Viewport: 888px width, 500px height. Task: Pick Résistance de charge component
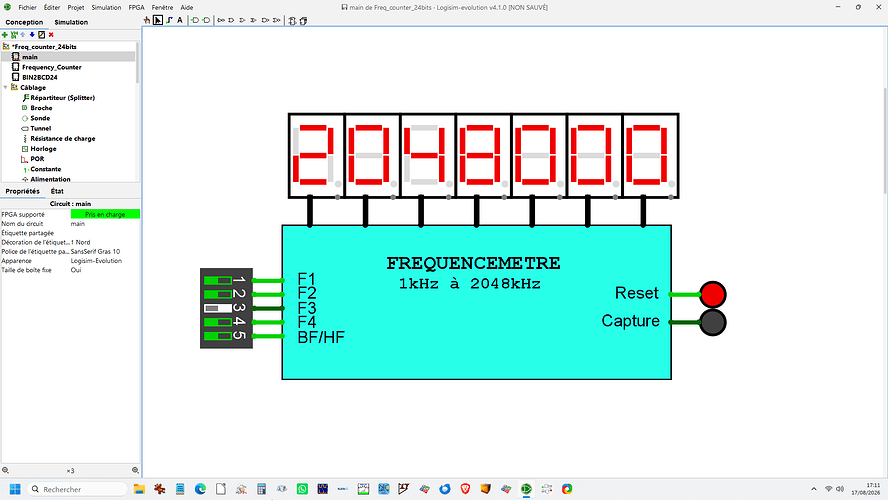[62, 138]
